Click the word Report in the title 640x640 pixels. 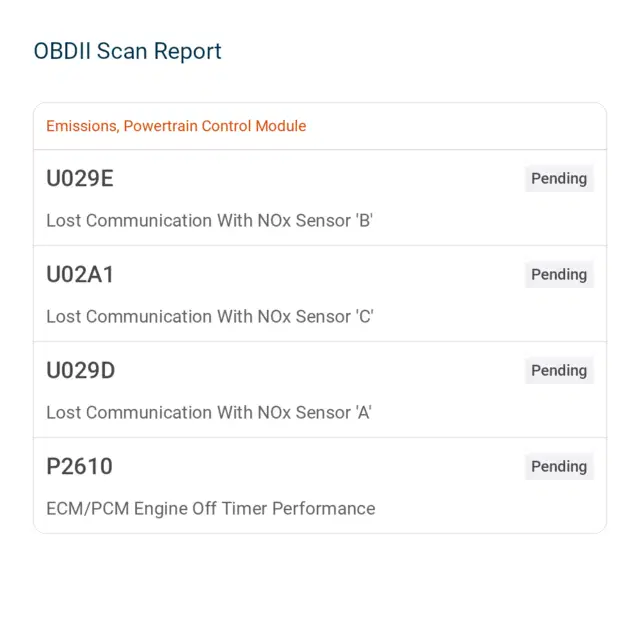187,51
